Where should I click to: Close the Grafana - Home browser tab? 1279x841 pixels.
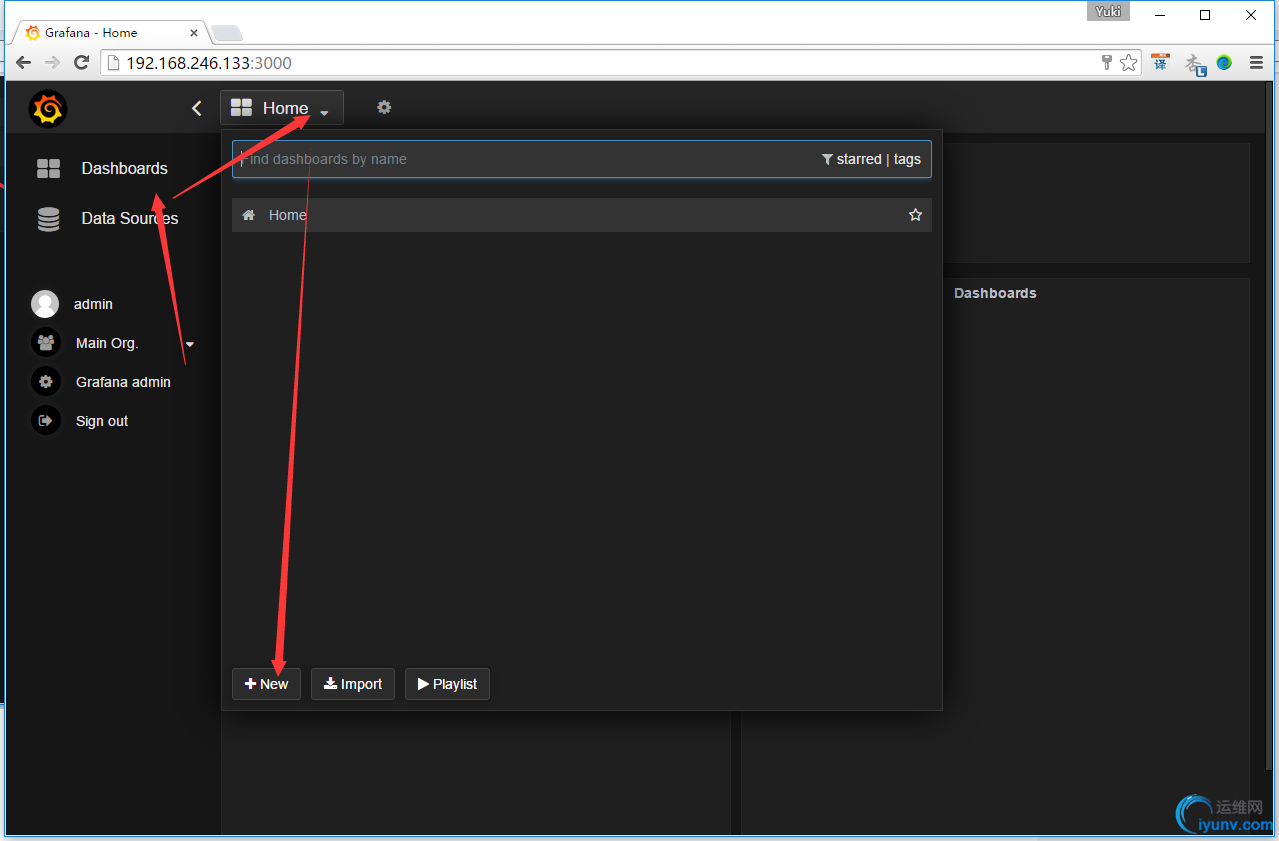pos(194,33)
